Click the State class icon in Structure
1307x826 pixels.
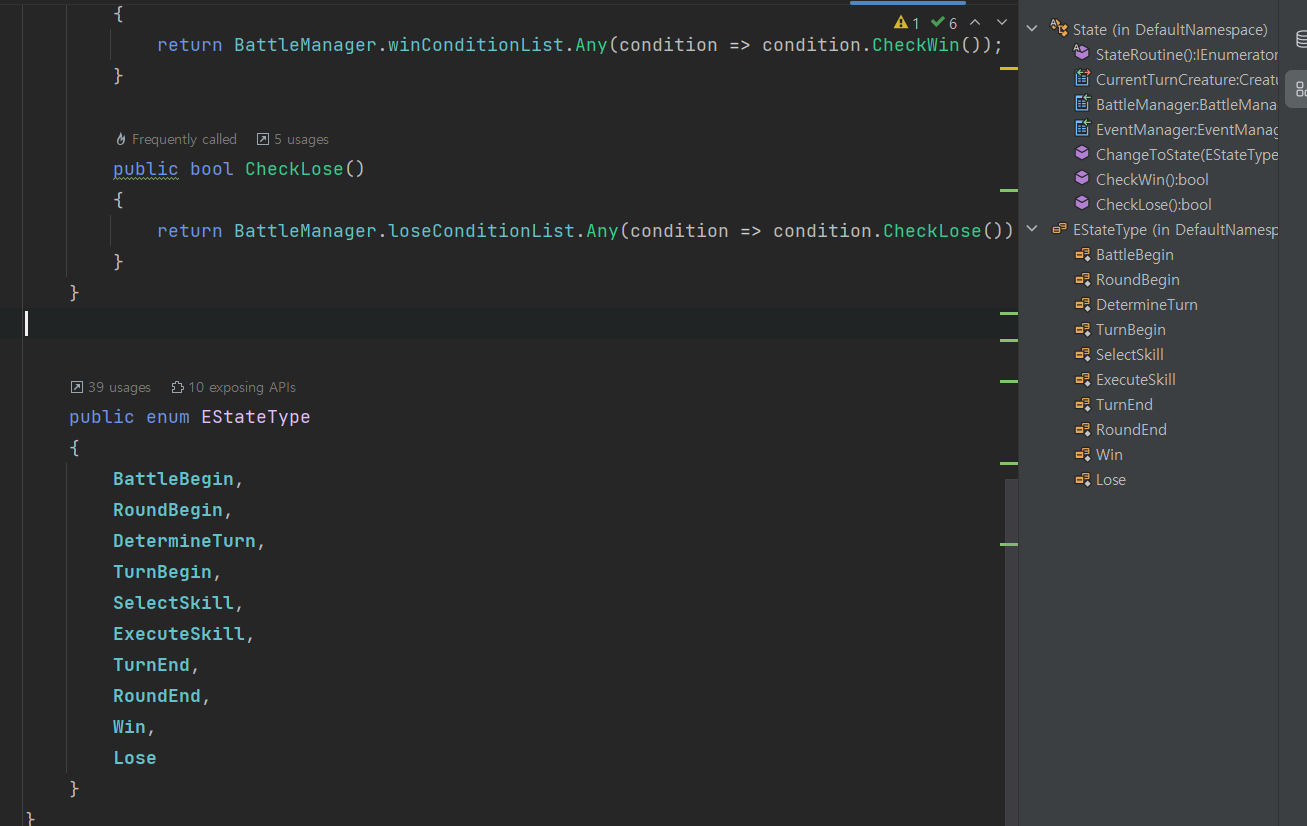point(1059,29)
